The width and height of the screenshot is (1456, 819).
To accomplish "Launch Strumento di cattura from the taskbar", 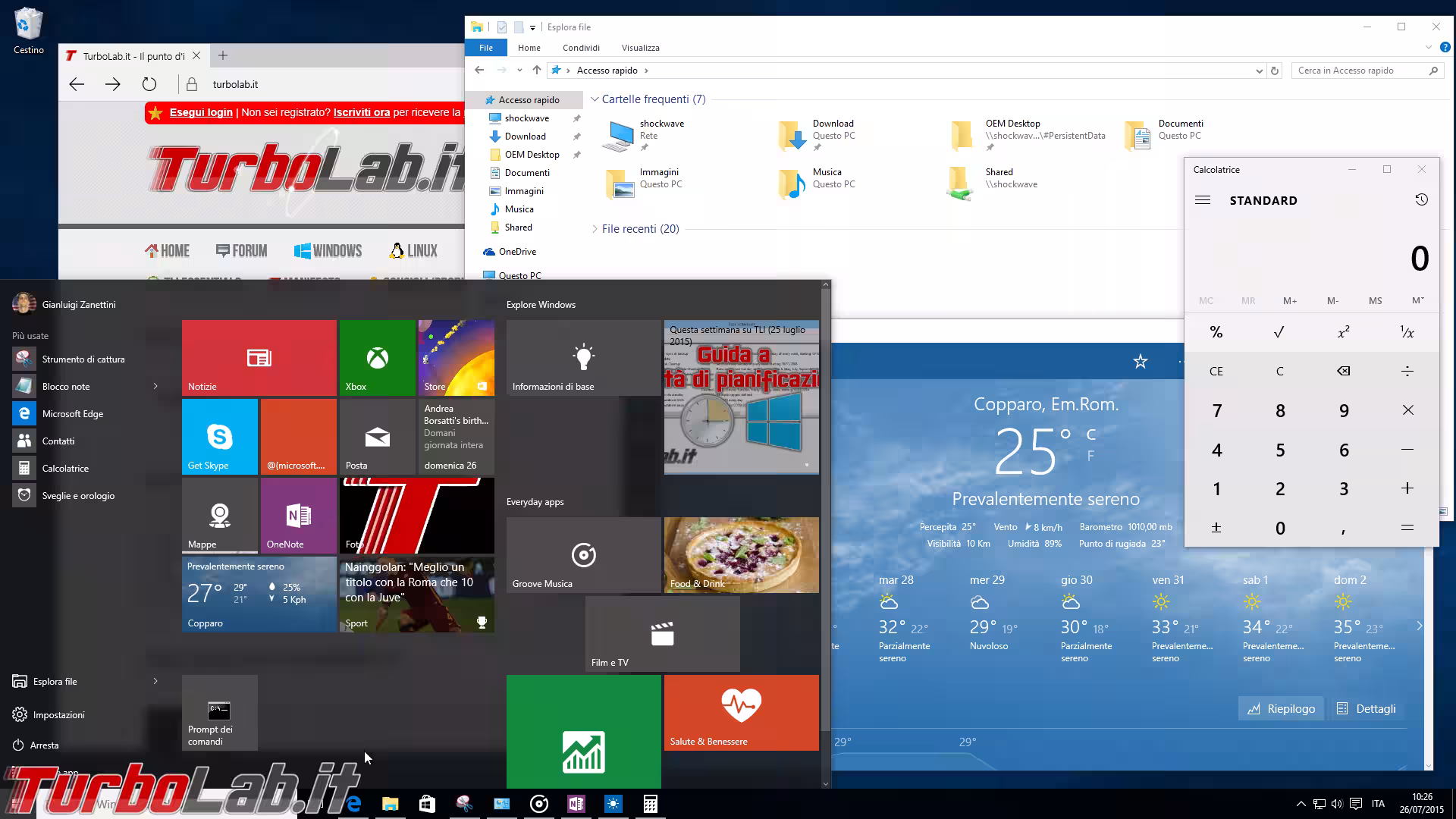I will point(464,804).
